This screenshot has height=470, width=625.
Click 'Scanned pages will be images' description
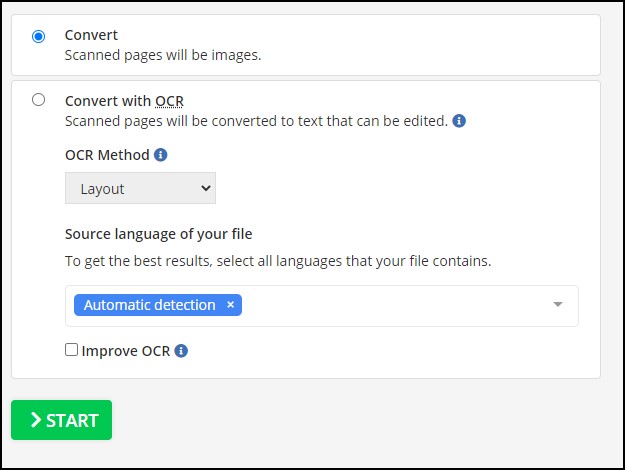[x=163, y=55]
